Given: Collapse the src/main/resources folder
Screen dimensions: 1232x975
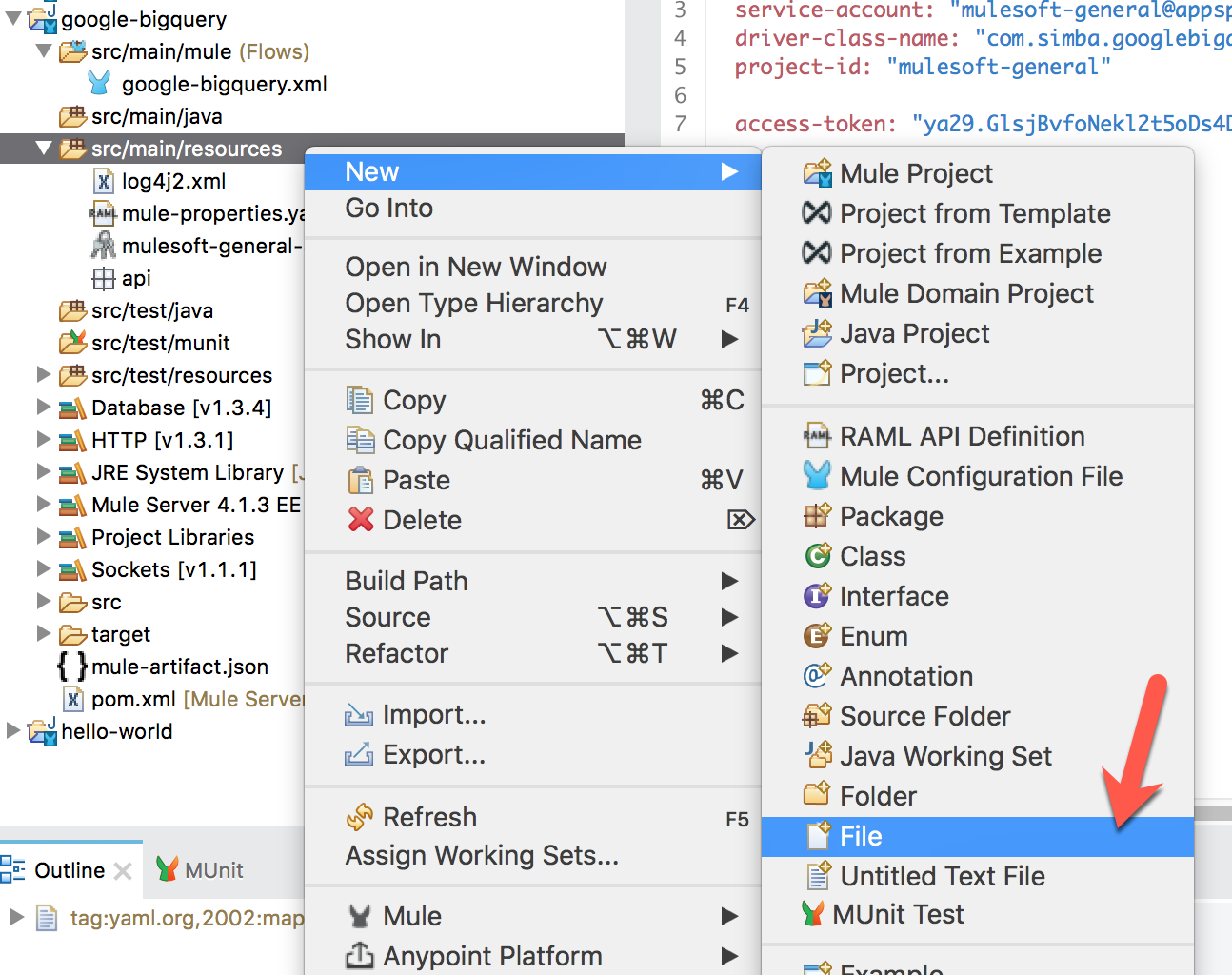Looking at the screenshot, I should point(44,149).
